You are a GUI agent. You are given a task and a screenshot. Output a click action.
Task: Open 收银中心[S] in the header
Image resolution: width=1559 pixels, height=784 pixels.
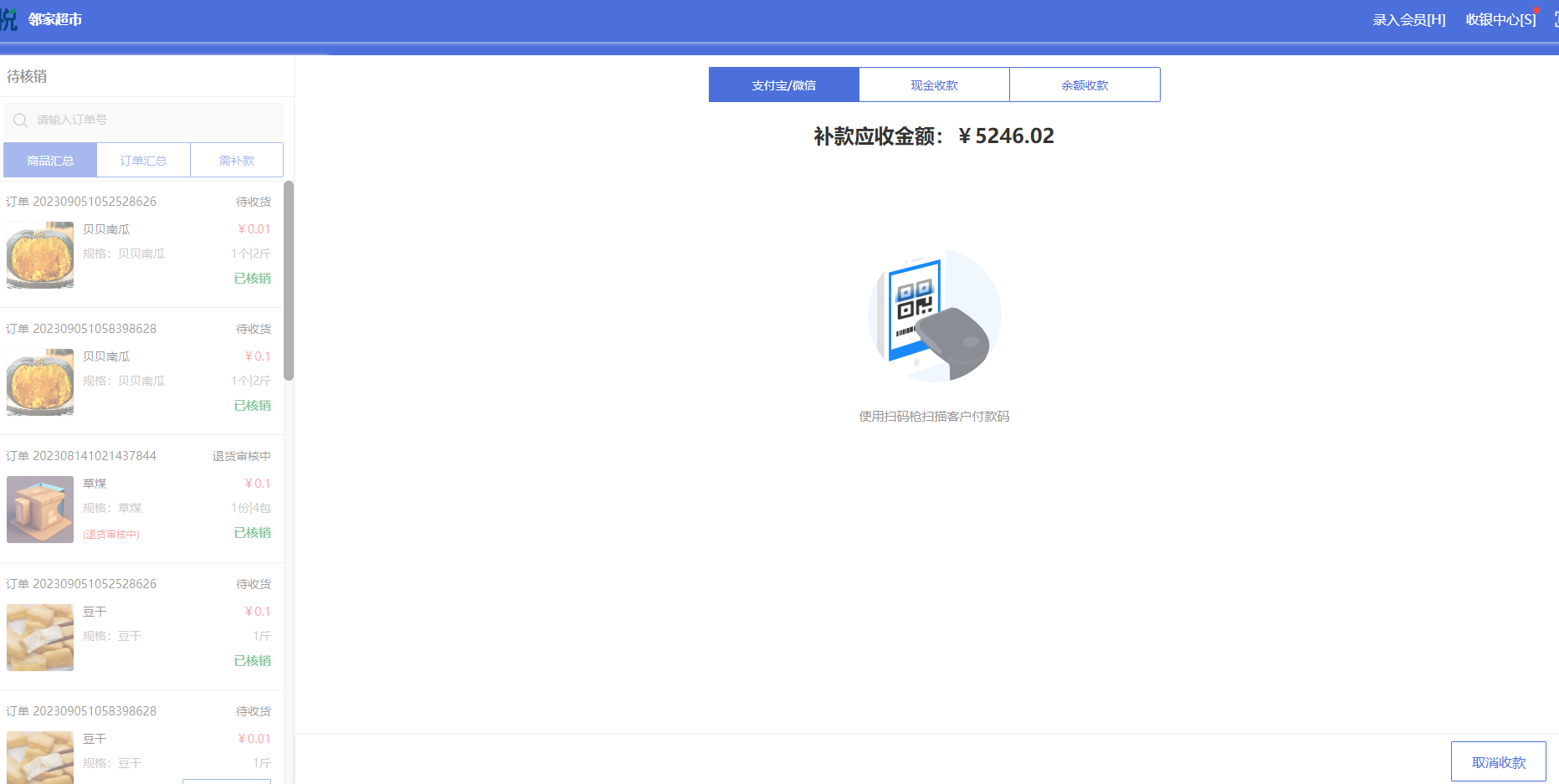[1501, 19]
